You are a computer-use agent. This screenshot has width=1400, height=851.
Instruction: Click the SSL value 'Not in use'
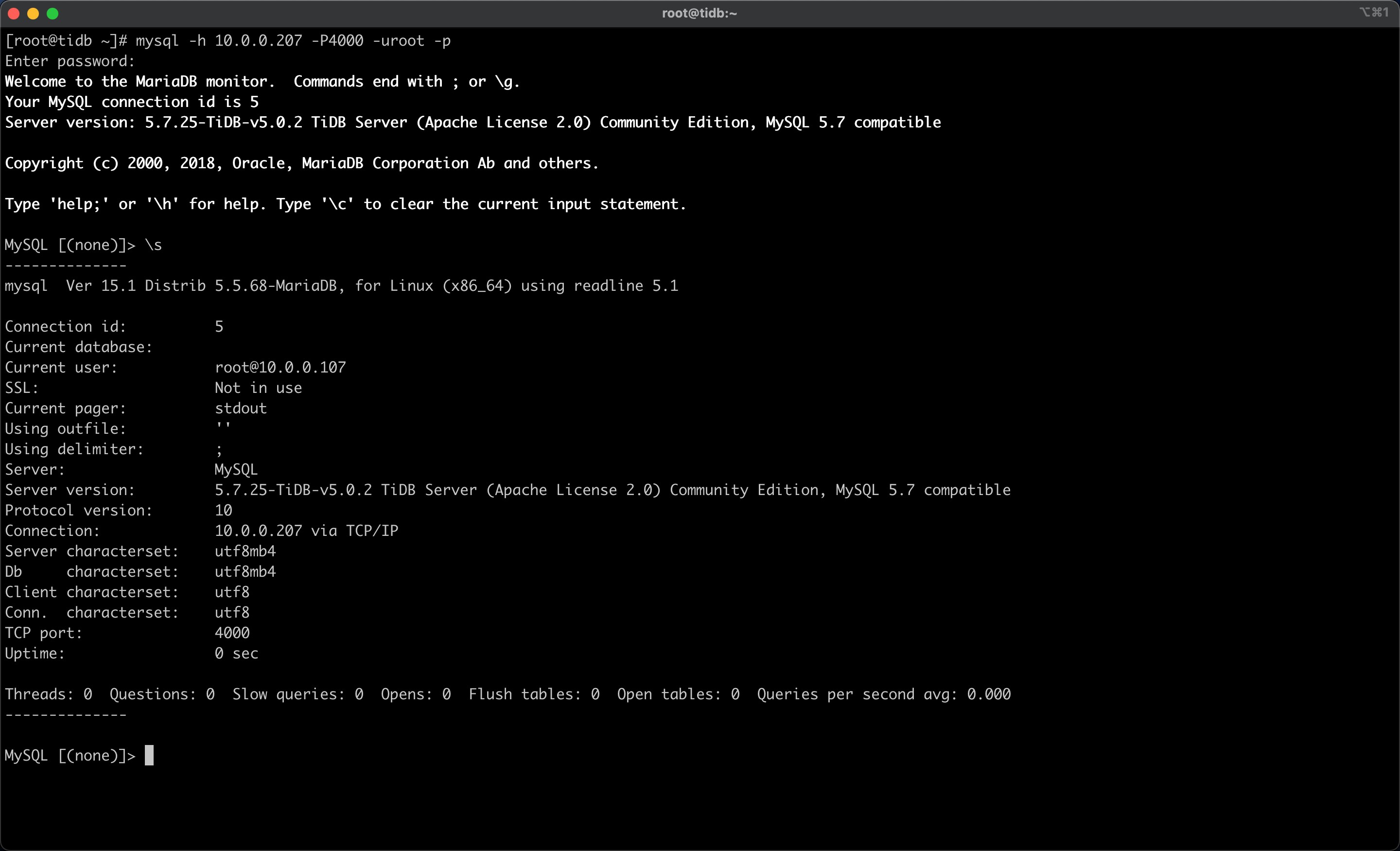pos(259,388)
